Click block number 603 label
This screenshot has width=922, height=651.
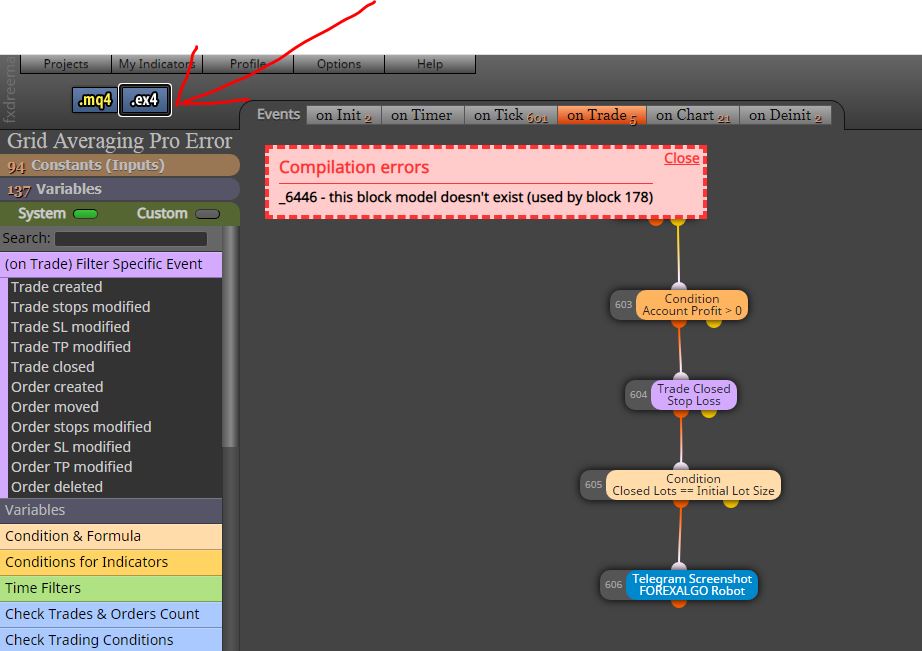[x=623, y=305]
